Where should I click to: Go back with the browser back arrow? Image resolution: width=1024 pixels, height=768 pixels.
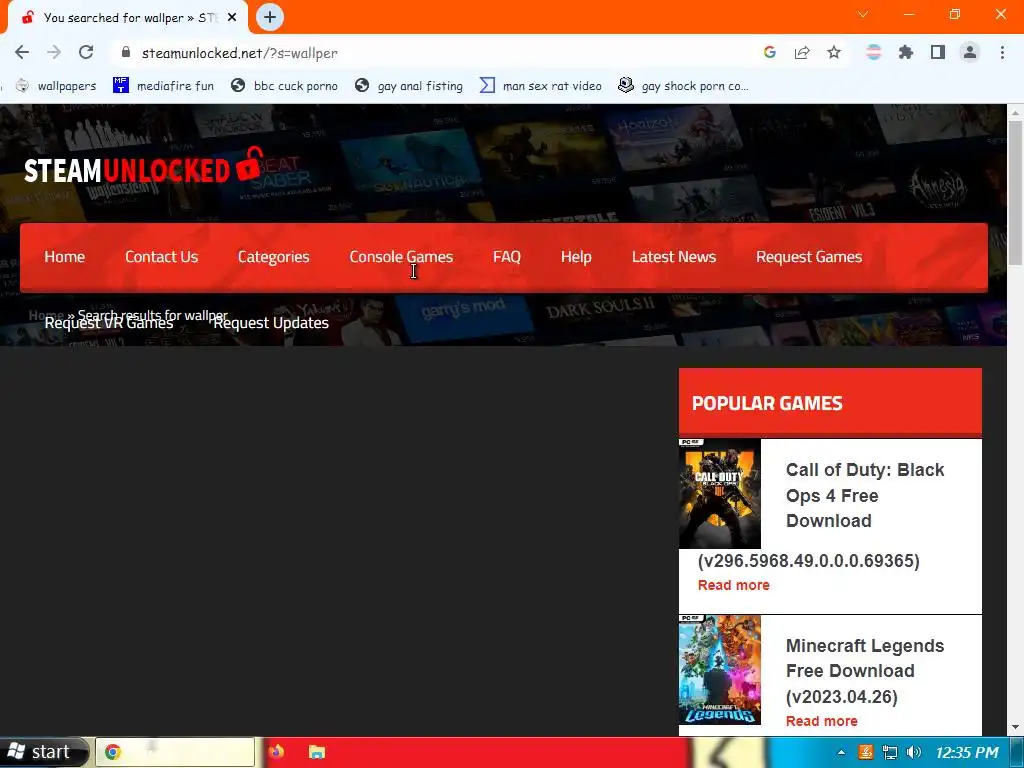tap(22, 52)
